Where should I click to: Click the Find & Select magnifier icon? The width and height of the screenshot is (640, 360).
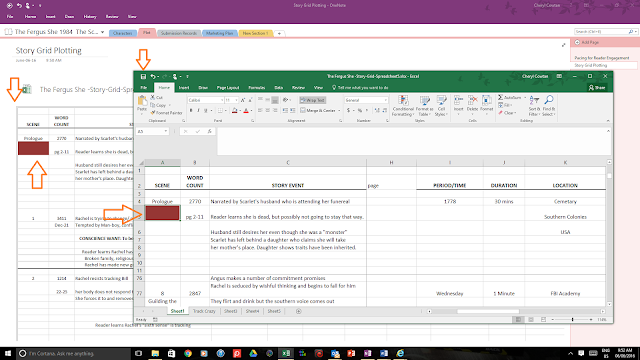point(549,100)
